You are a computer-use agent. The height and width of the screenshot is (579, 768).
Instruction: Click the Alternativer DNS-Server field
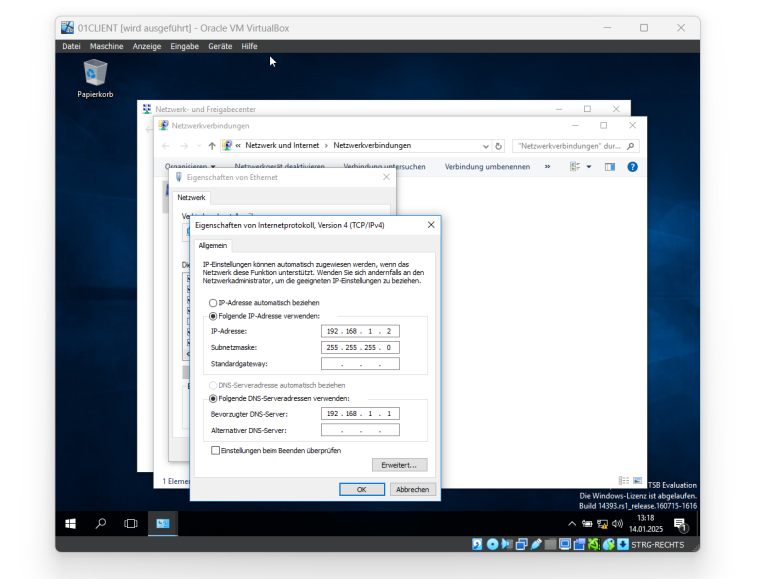360,430
